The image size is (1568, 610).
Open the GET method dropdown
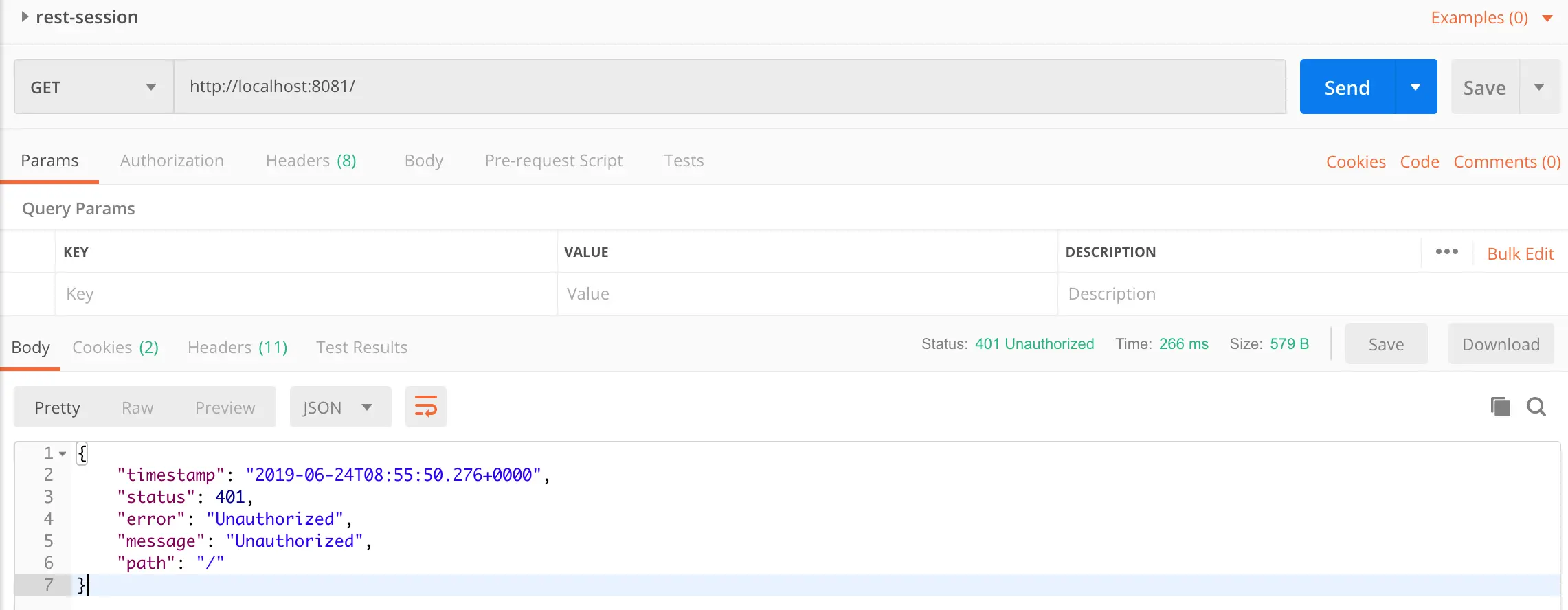pyautogui.click(x=93, y=87)
